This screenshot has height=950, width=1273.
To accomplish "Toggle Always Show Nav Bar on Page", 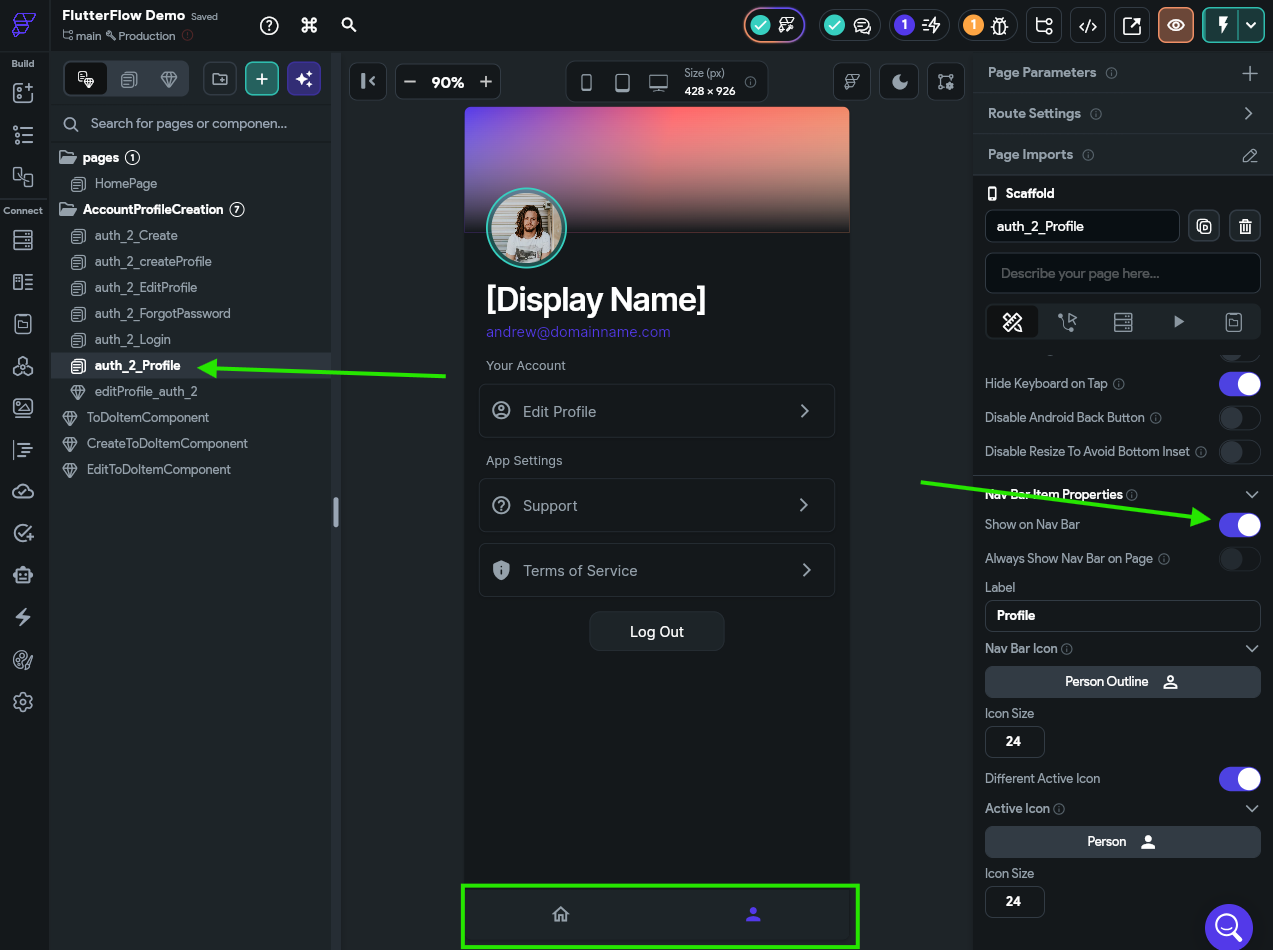I will 1240,558.
